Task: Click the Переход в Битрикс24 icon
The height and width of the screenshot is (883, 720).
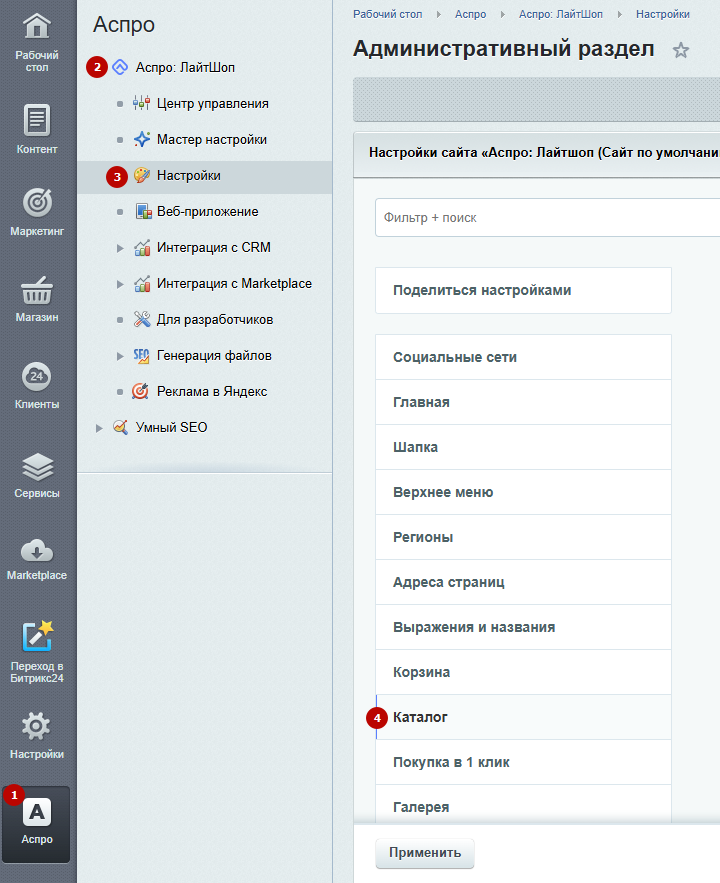Action: [37, 636]
